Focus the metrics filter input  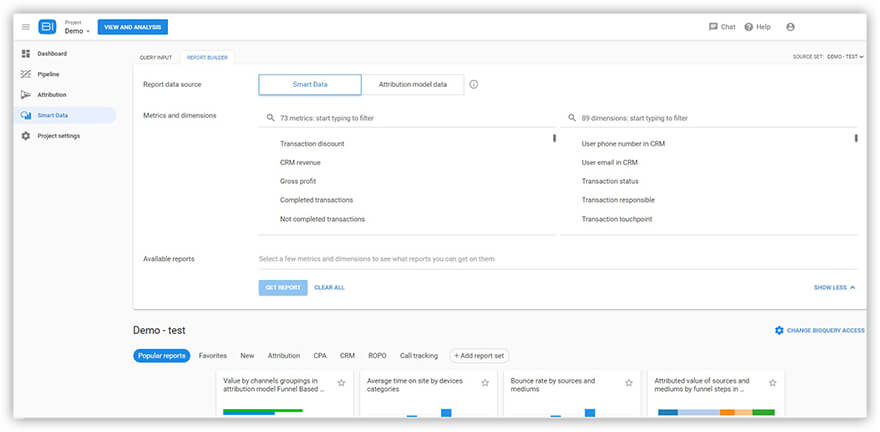click(x=407, y=118)
